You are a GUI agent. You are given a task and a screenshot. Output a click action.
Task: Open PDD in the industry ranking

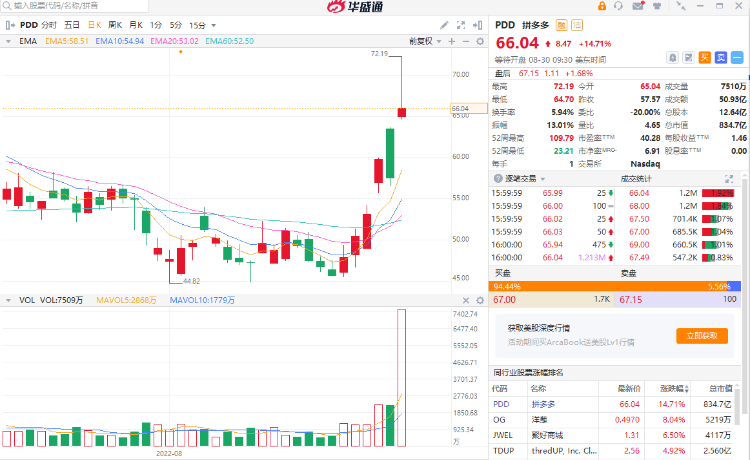click(613, 404)
